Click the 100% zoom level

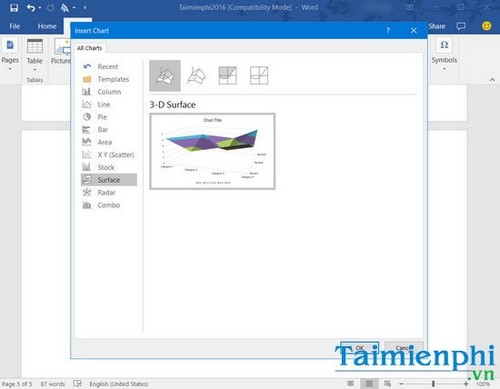pos(483,384)
